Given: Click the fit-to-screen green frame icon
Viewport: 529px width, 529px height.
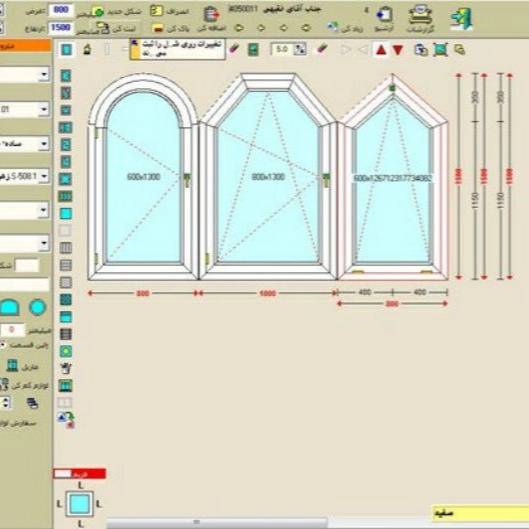Looking at the screenshot, I should tap(440, 50).
